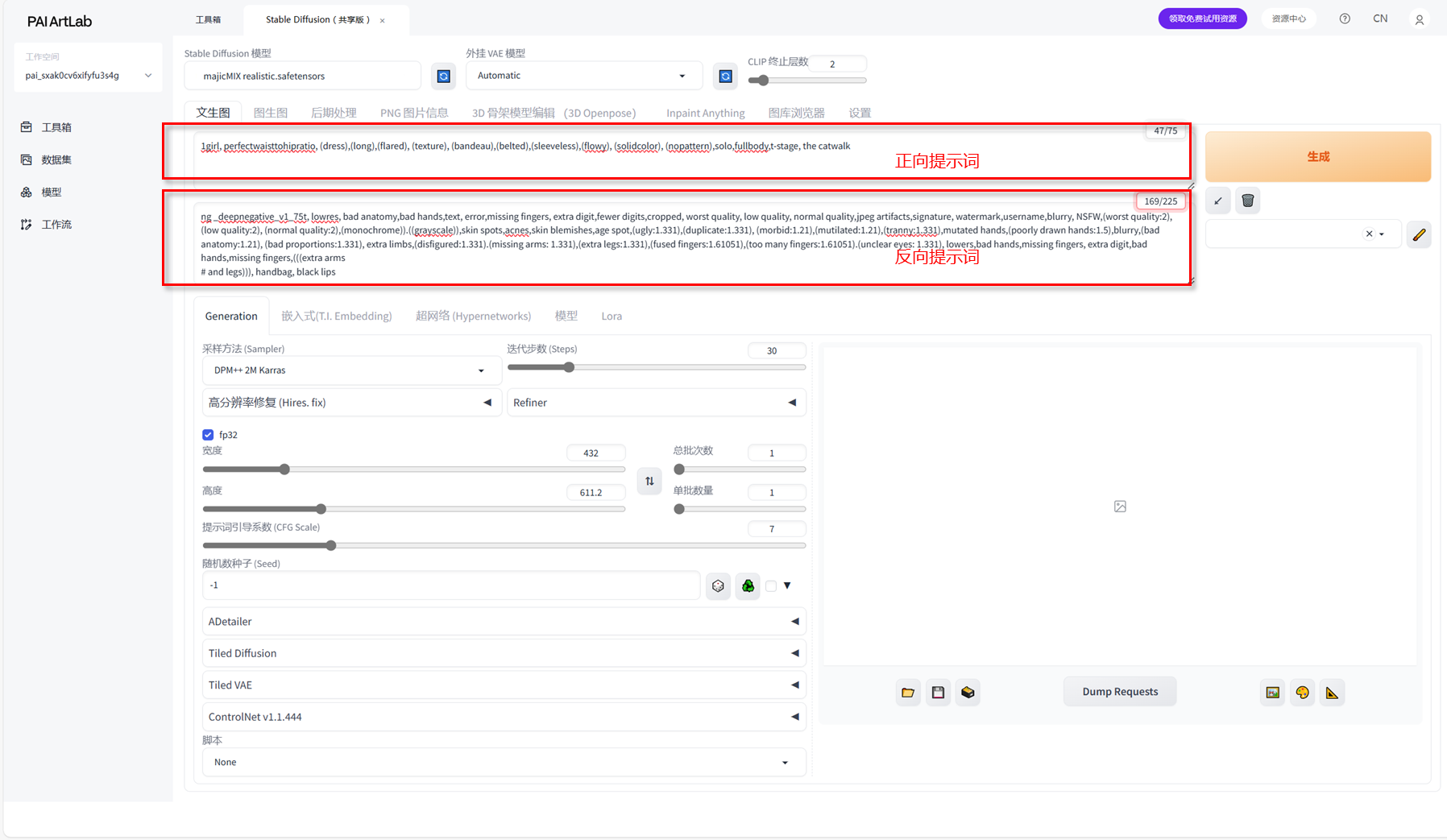This screenshot has width=1447, height=840.
Task: Open the 资源中心 button
Action: [x=1288, y=19]
